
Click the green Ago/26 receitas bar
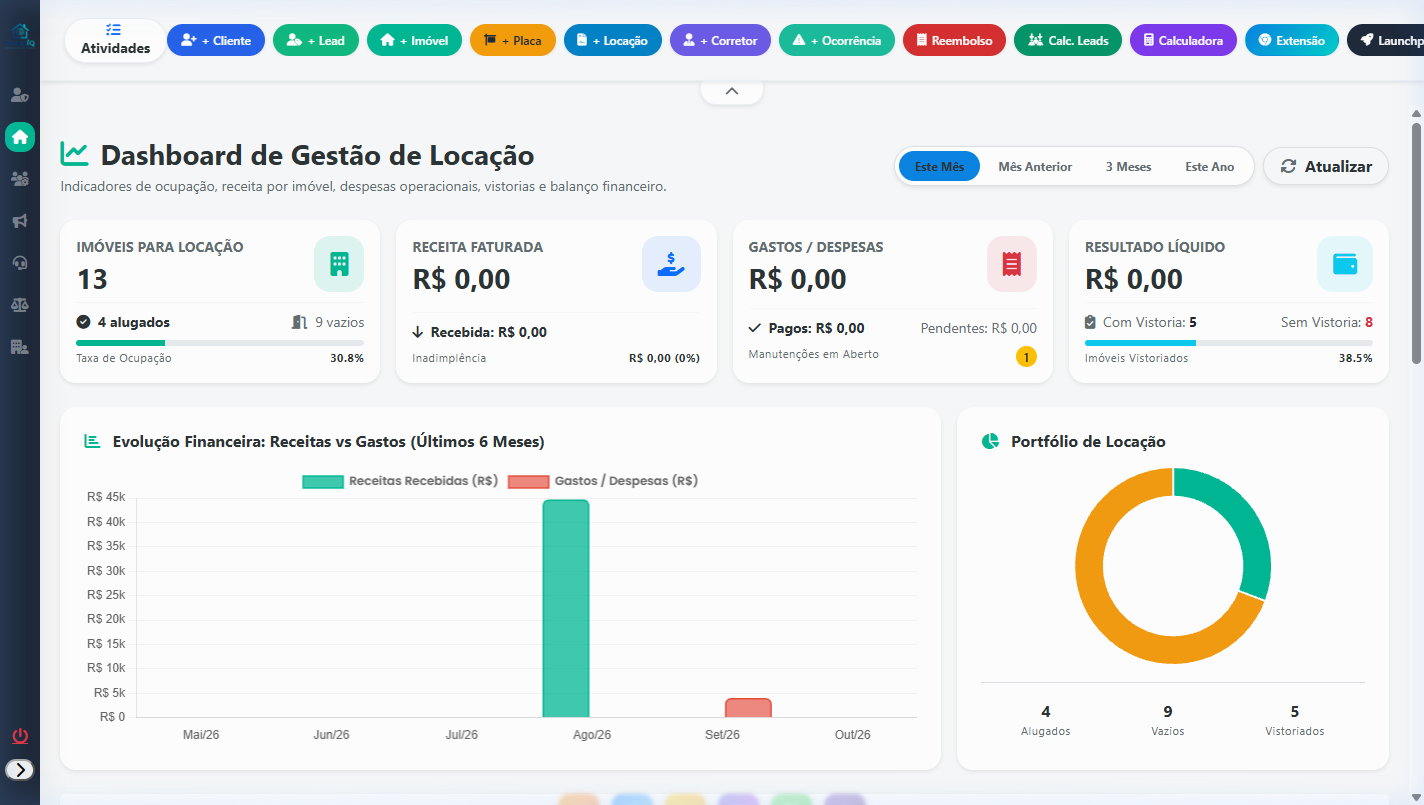(566, 608)
